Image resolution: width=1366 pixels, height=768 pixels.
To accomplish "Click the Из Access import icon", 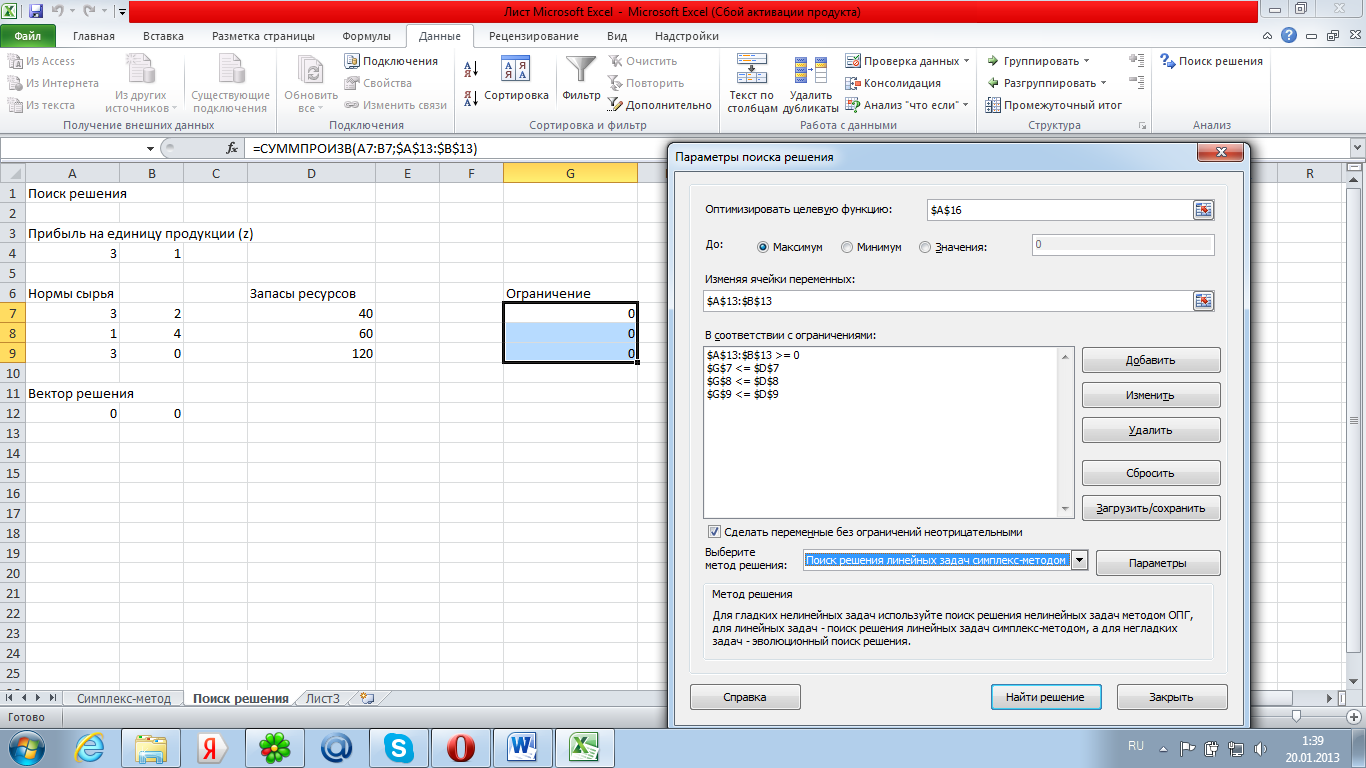I will click(15, 61).
